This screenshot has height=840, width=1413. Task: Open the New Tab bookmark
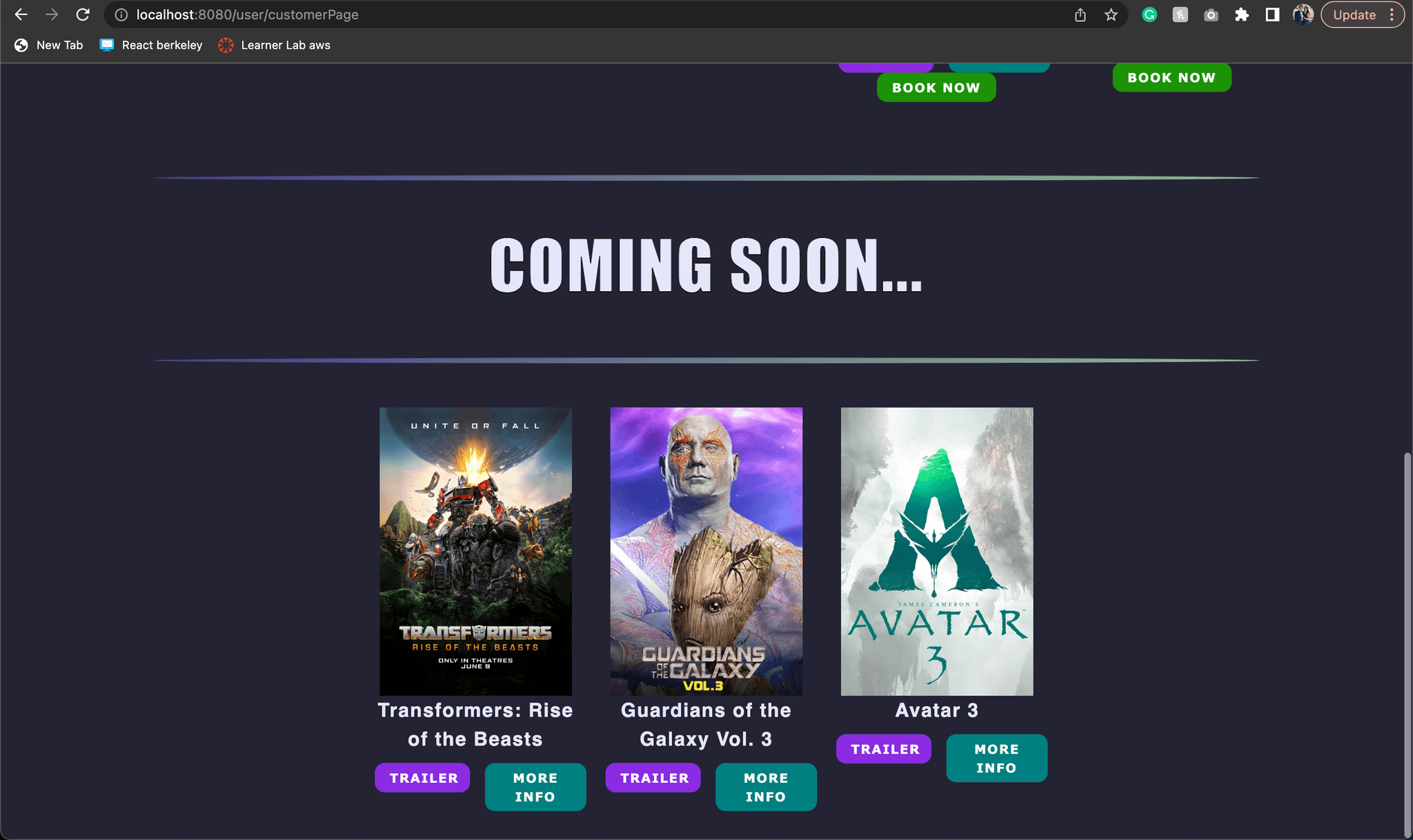pos(48,45)
